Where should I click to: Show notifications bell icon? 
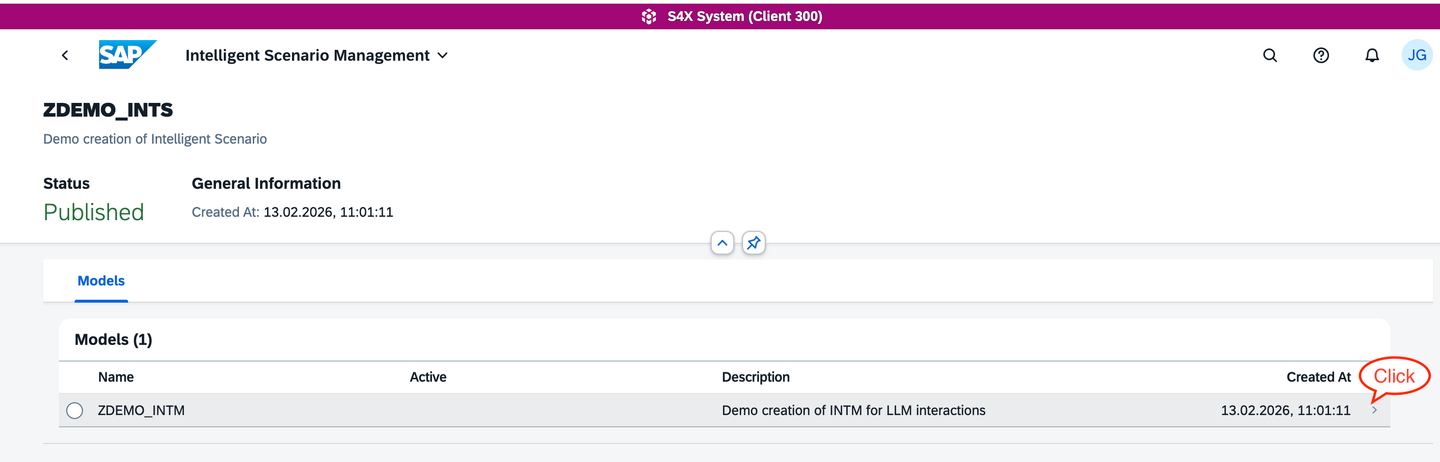tap(1372, 56)
